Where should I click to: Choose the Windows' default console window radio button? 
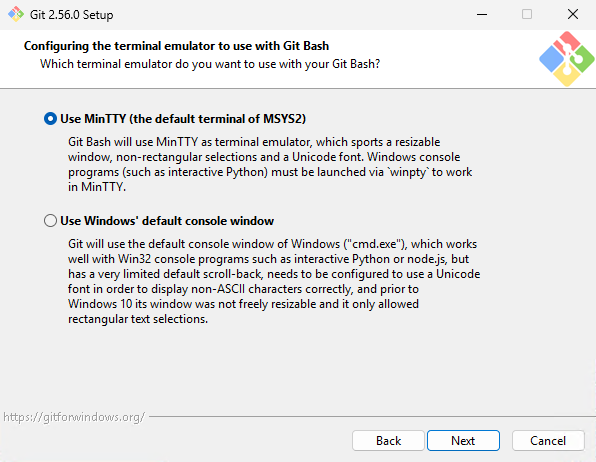click(50, 221)
